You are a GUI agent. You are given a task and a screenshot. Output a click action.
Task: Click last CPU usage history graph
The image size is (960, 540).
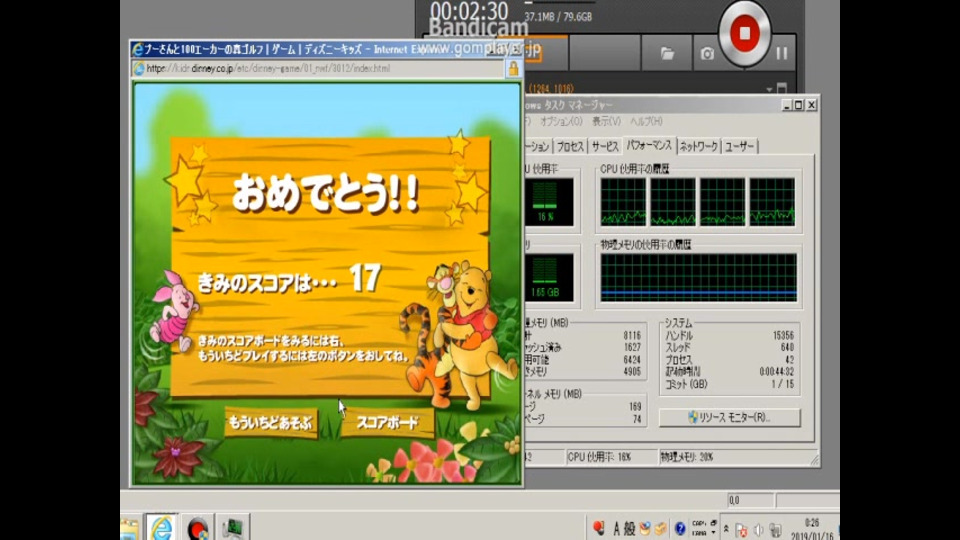772,202
